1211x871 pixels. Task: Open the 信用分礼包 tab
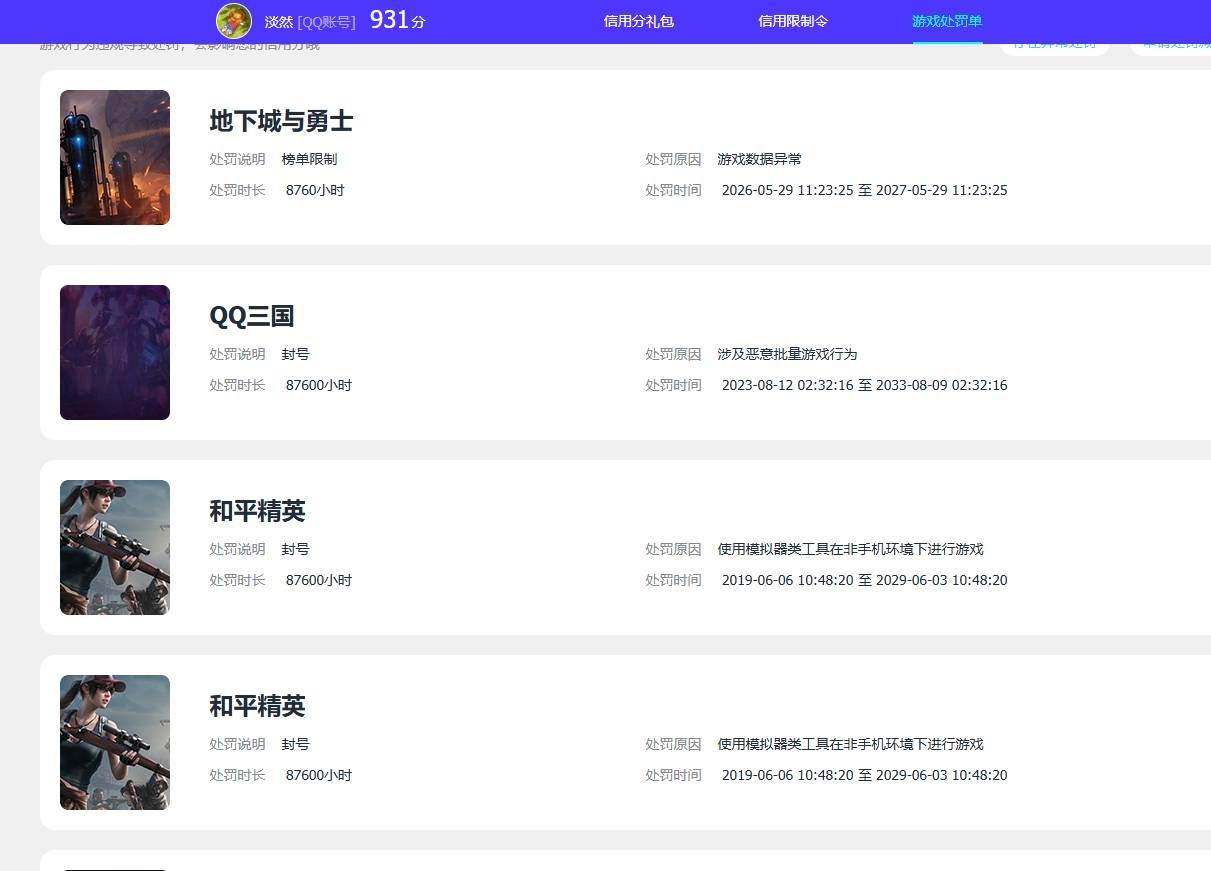(639, 21)
